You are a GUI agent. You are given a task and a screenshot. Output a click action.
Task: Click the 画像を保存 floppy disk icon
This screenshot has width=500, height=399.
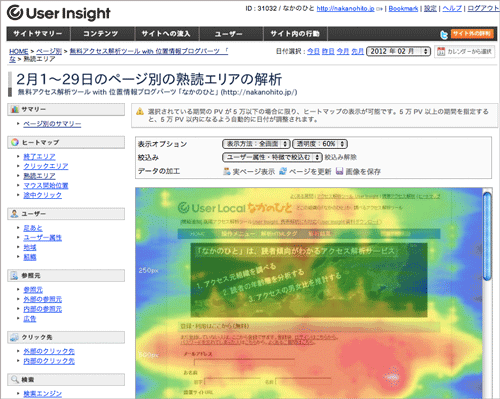(x=339, y=171)
